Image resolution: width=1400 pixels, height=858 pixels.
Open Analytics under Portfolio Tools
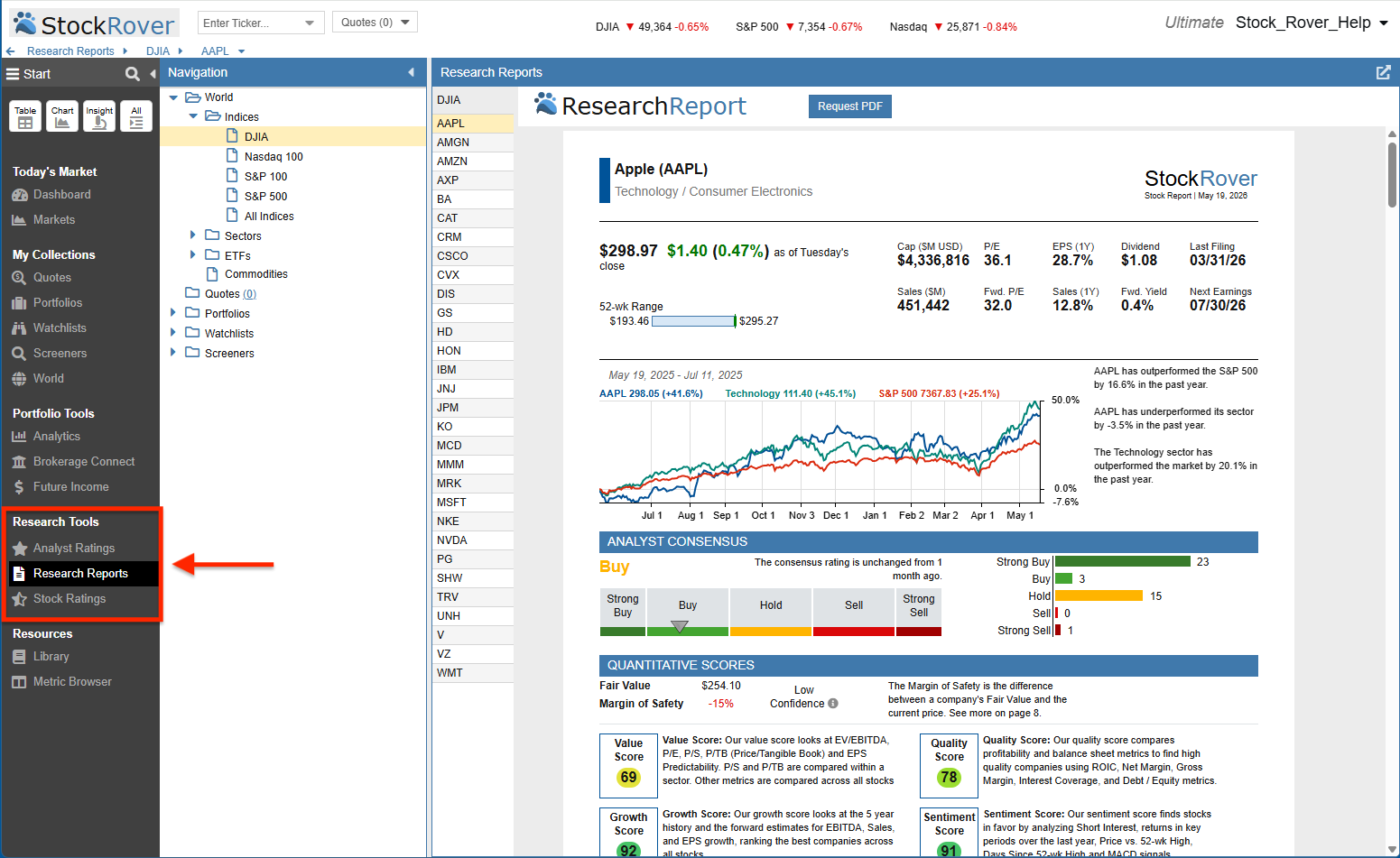pyautogui.click(x=56, y=437)
